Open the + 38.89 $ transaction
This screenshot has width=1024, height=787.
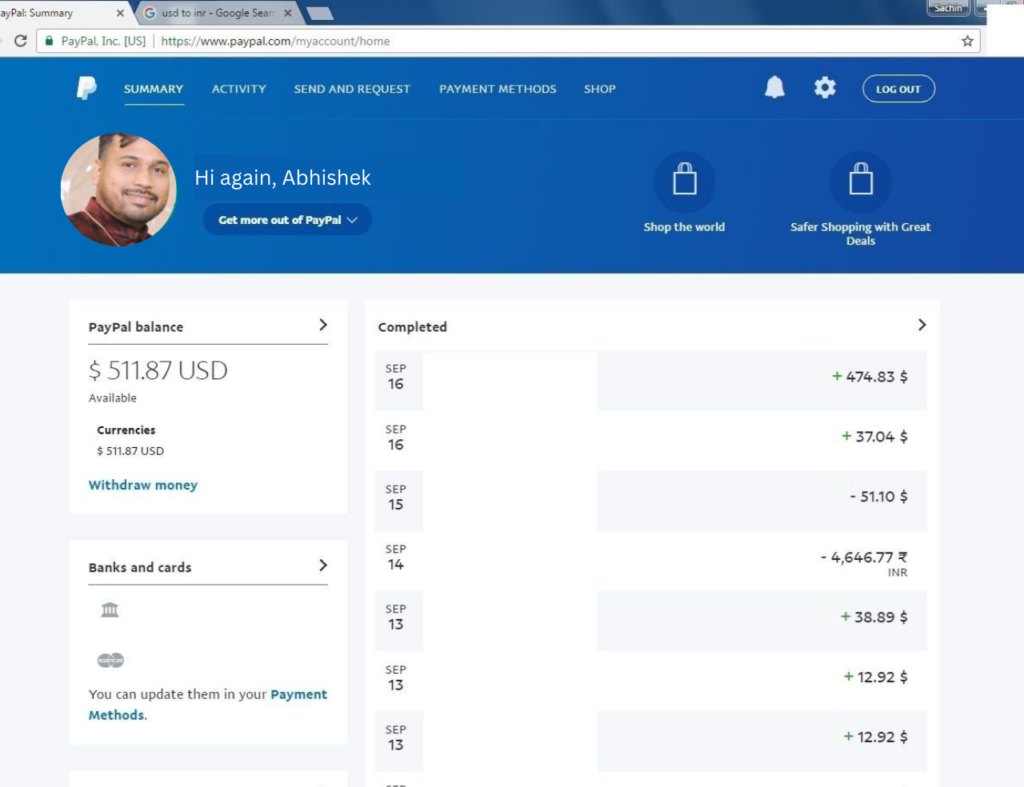(650, 620)
